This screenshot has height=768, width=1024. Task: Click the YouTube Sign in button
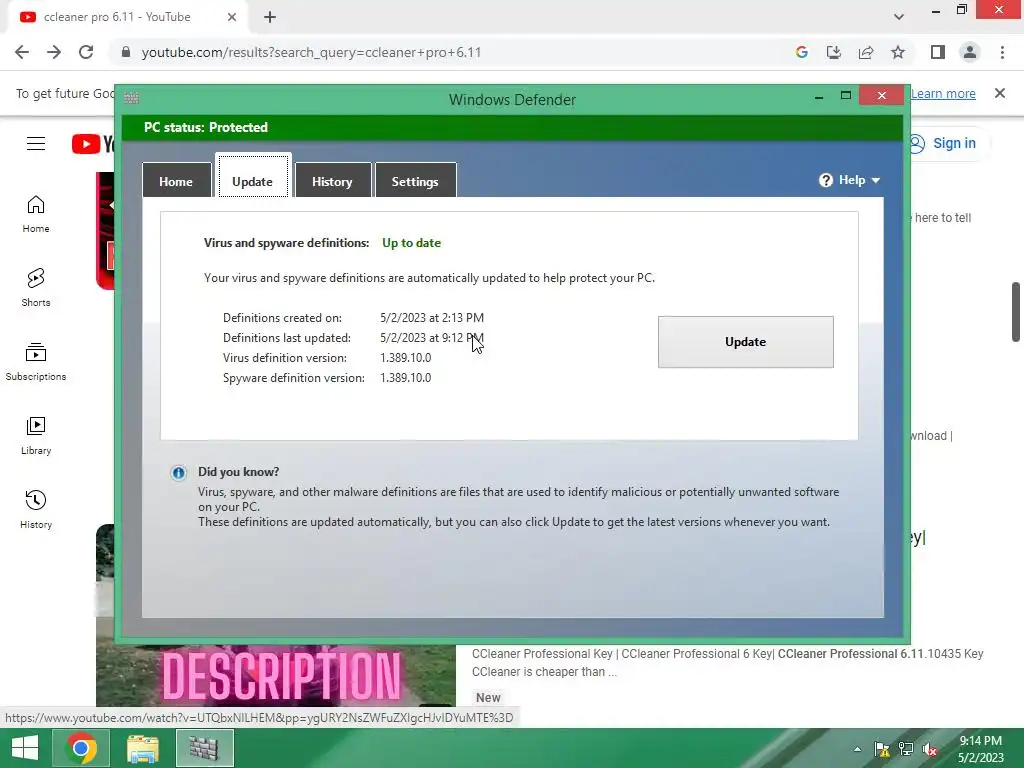(x=946, y=144)
